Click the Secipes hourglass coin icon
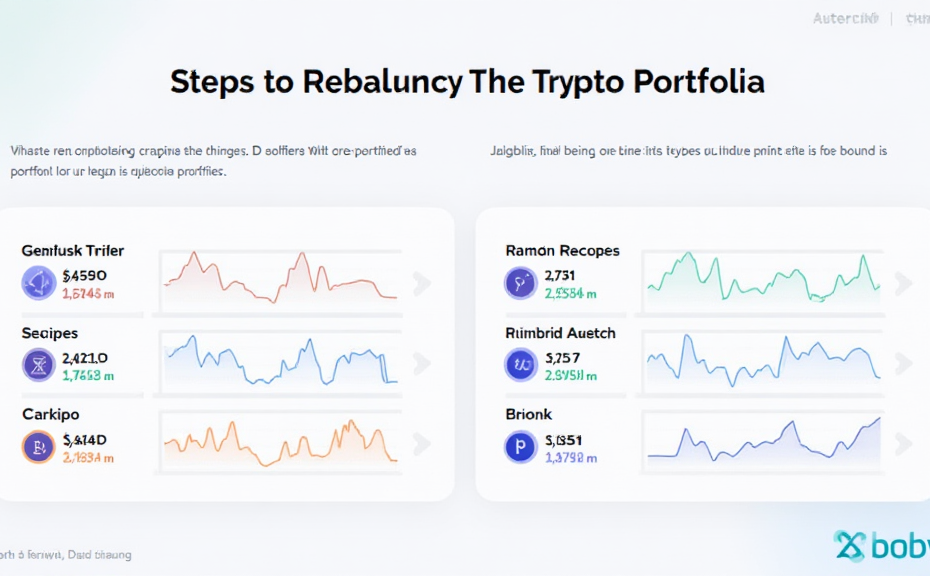The width and height of the screenshot is (930, 576). coord(40,366)
